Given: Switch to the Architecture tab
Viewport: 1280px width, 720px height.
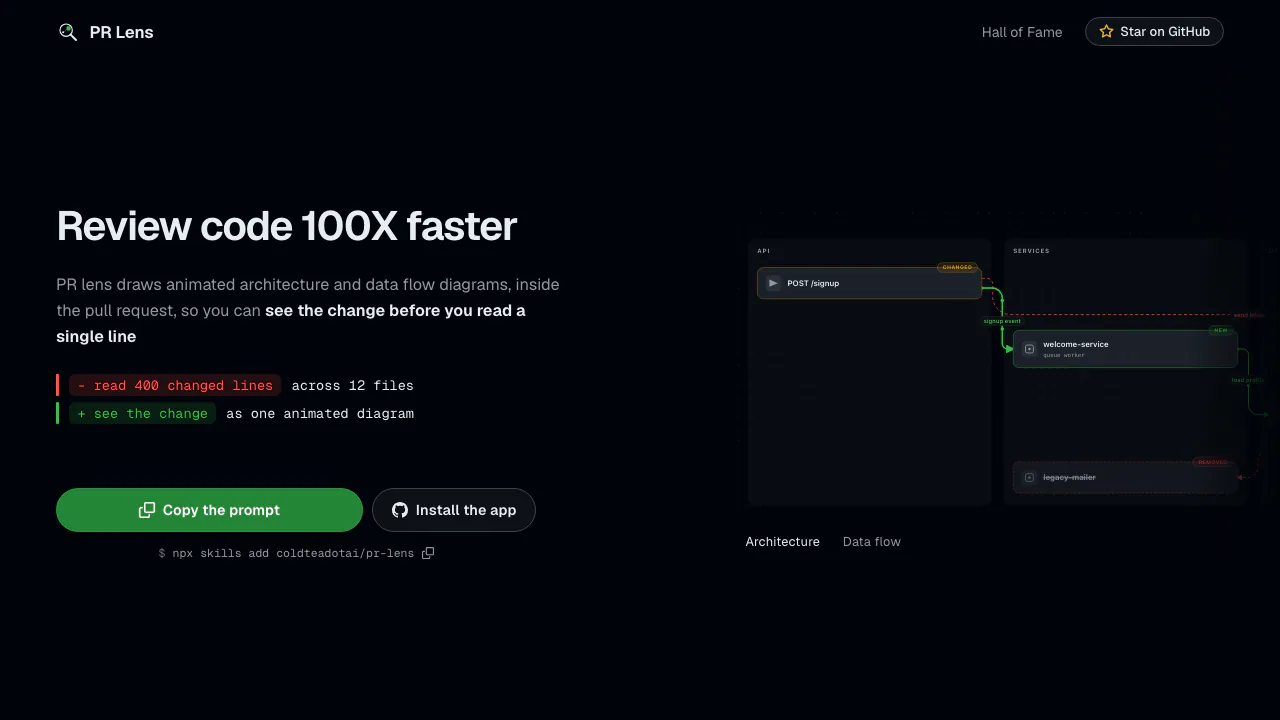Looking at the screenshot, I should (783, 542).
